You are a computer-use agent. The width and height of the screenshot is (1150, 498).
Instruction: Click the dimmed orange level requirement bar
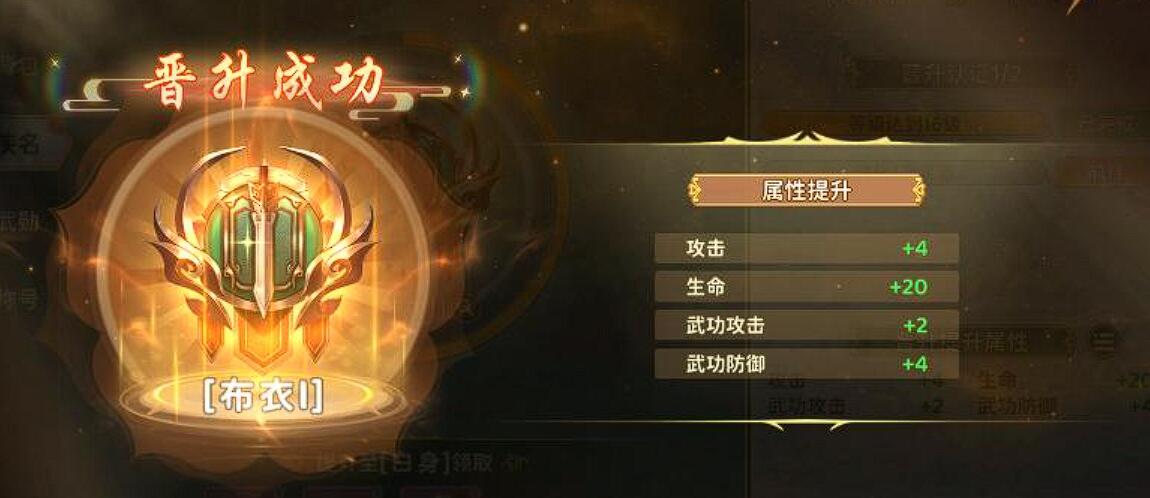[x=904, y=123]
